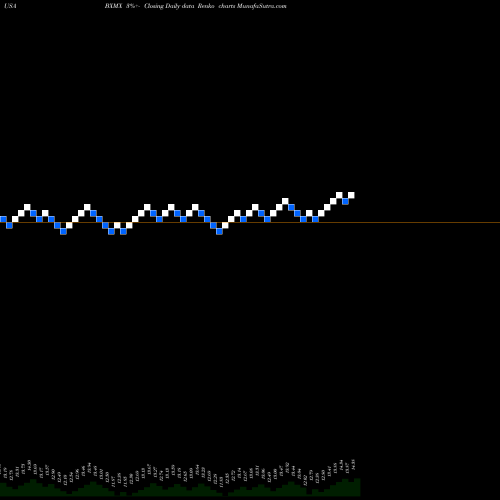Click the "USA" label at top left

point(10,6)
